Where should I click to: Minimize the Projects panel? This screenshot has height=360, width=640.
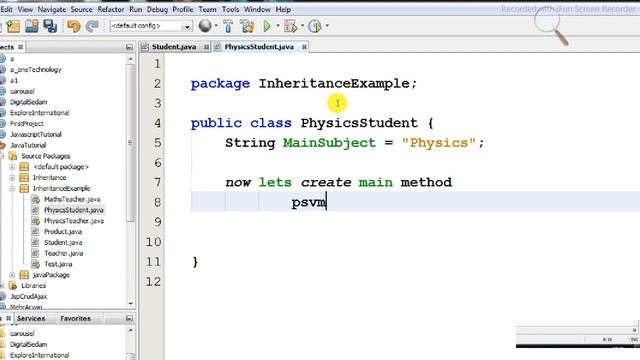129,47
